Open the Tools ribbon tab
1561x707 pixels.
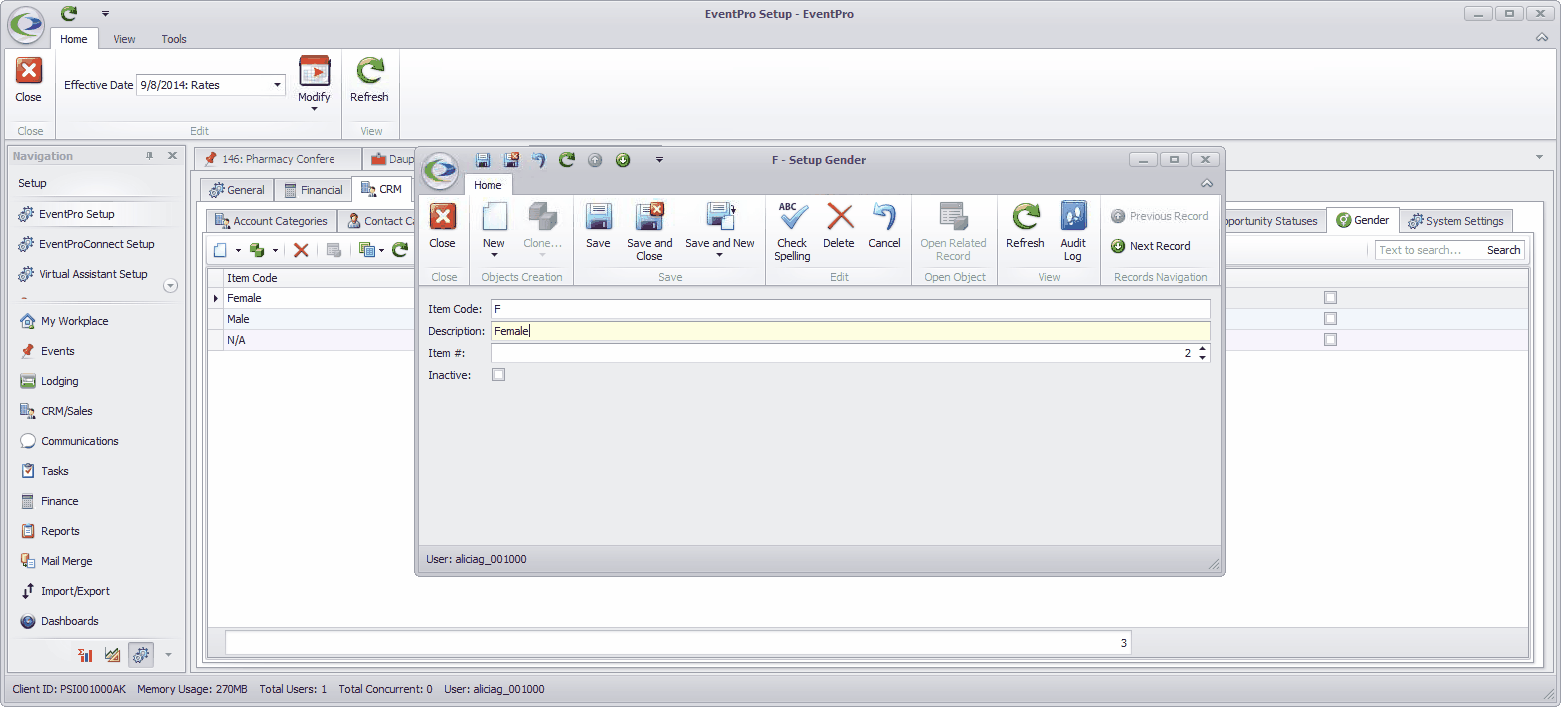pyautogui.click(x=174, y=39)
